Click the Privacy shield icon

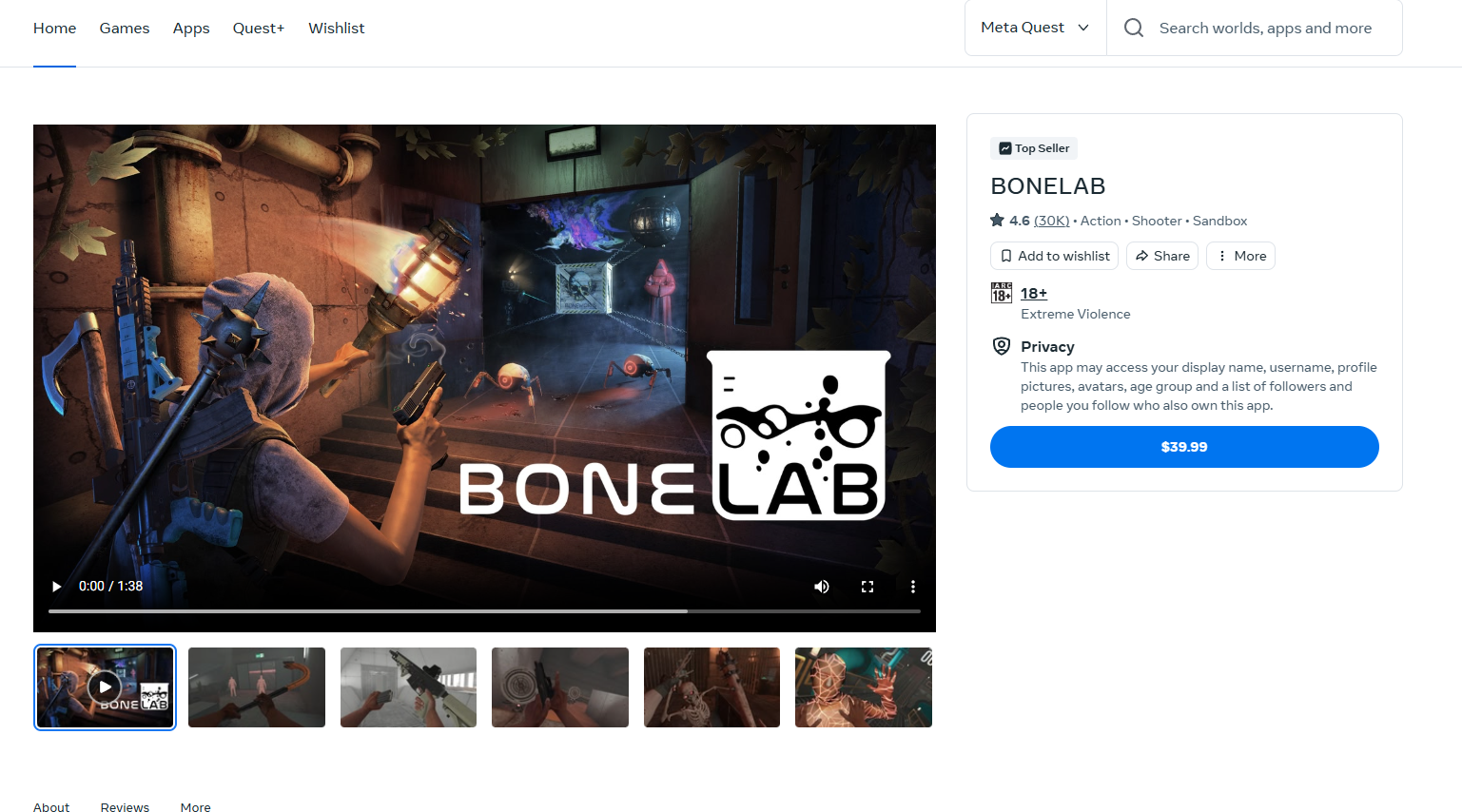coord(1002,346)
